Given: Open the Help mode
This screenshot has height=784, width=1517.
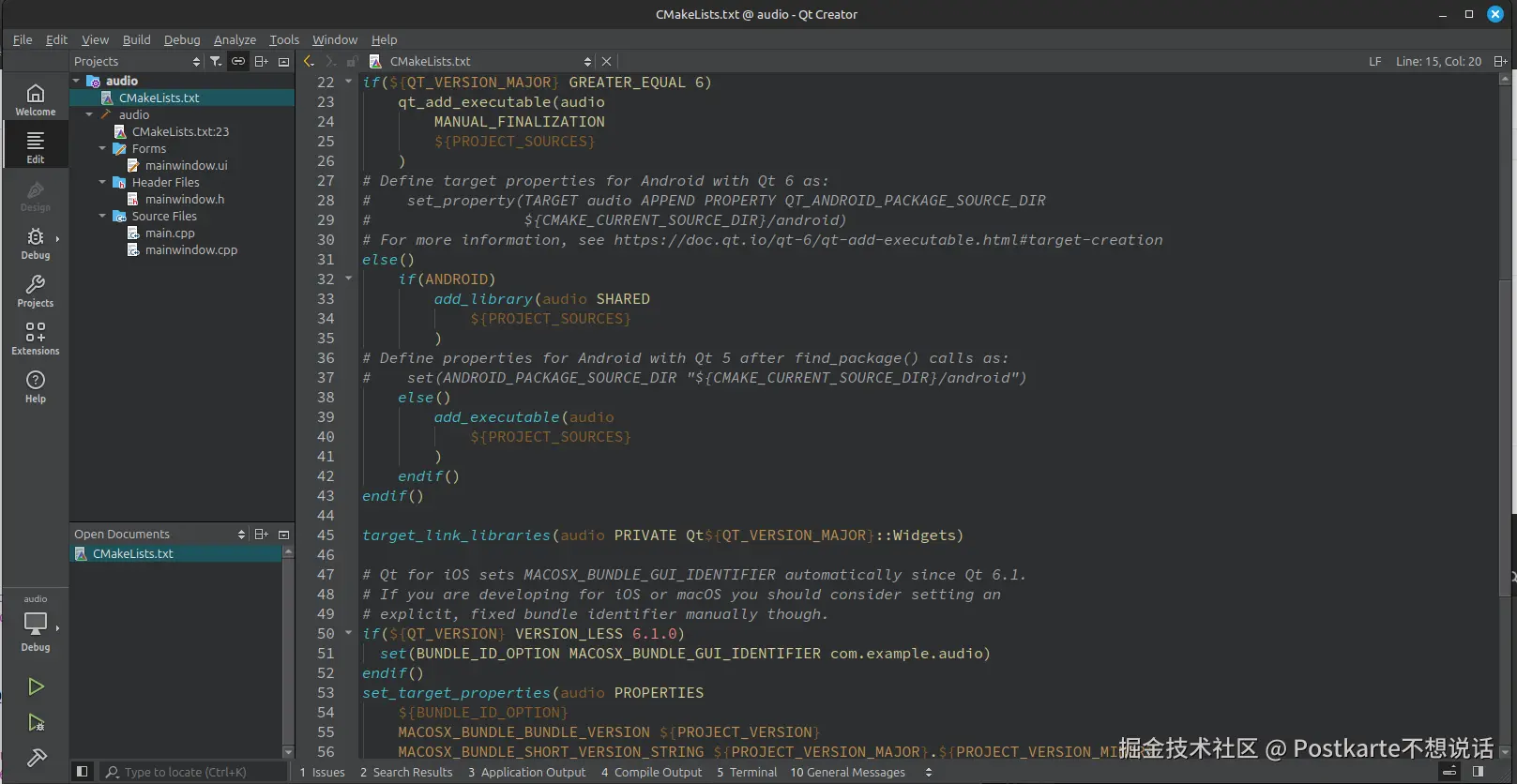Looking at the screenshot, I should [x=36, y=386].
